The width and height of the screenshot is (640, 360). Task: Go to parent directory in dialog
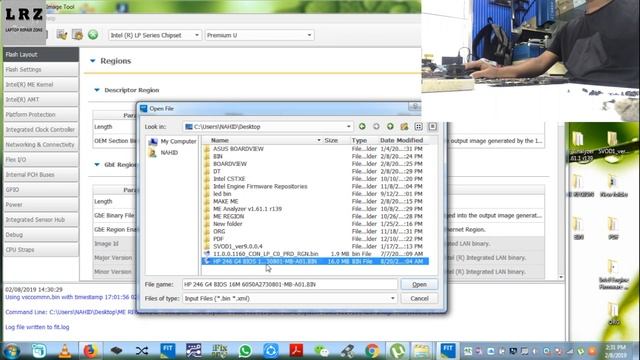point(390,127)
